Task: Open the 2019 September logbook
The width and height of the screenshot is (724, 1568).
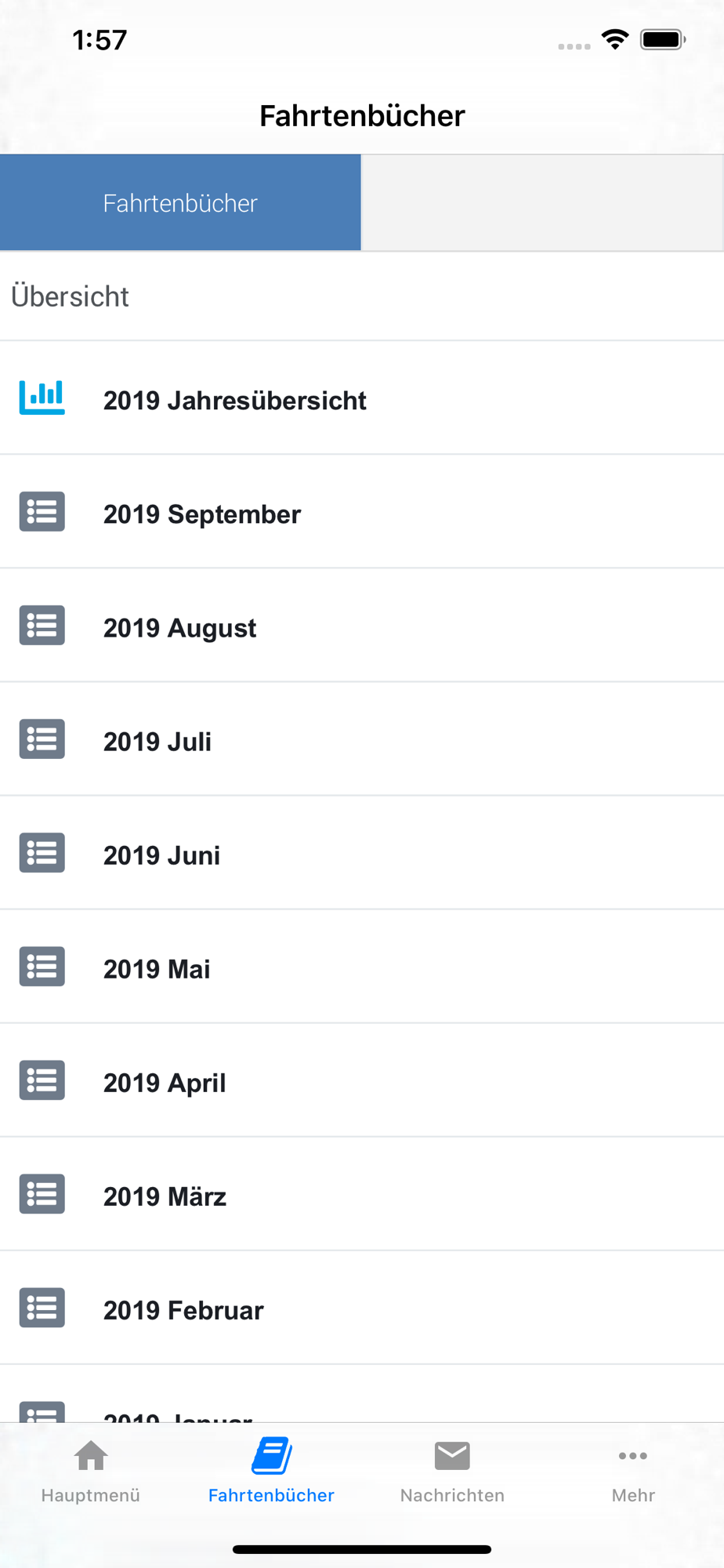Action: [362, 512]
